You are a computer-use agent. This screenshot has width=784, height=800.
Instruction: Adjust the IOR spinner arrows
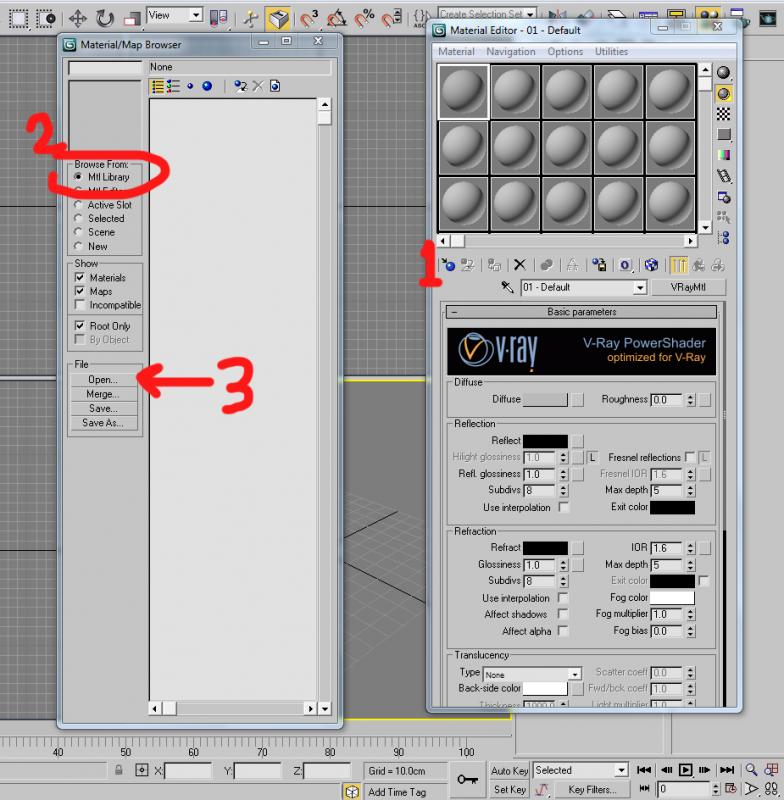tap(691, 548)
